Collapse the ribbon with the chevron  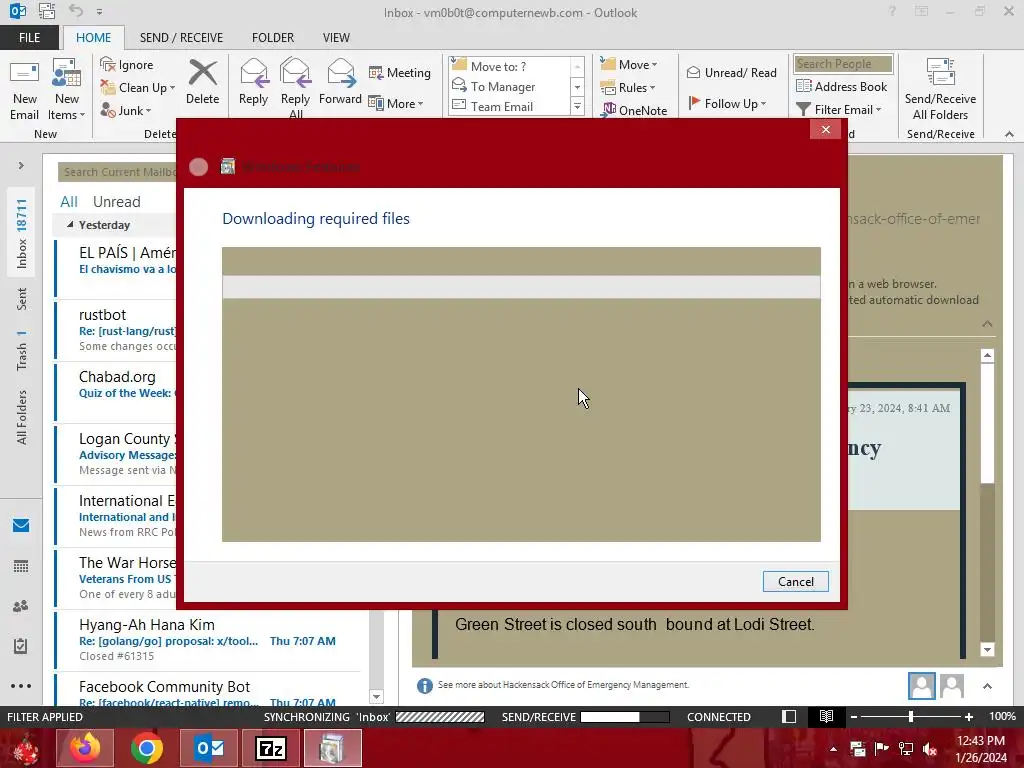pyautogui.click(x=1009, y=134)
